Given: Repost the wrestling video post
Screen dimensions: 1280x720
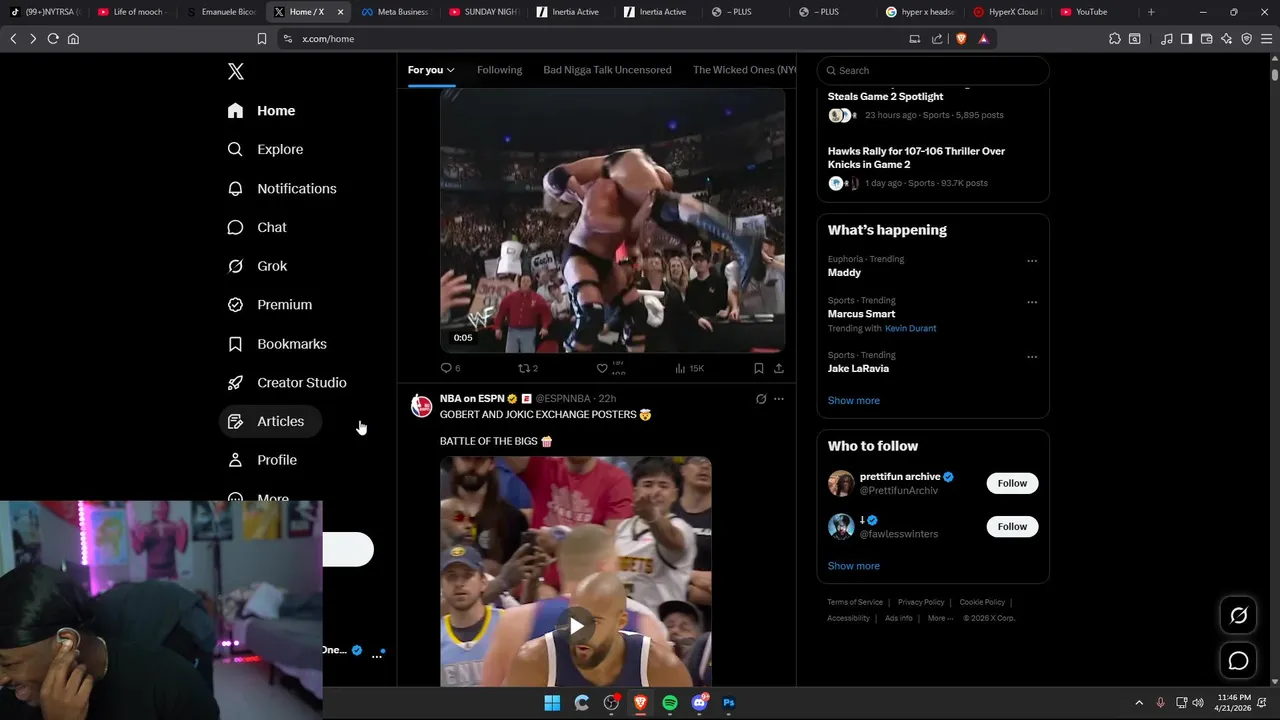Looking at the screenshot, I should (523, 368).
